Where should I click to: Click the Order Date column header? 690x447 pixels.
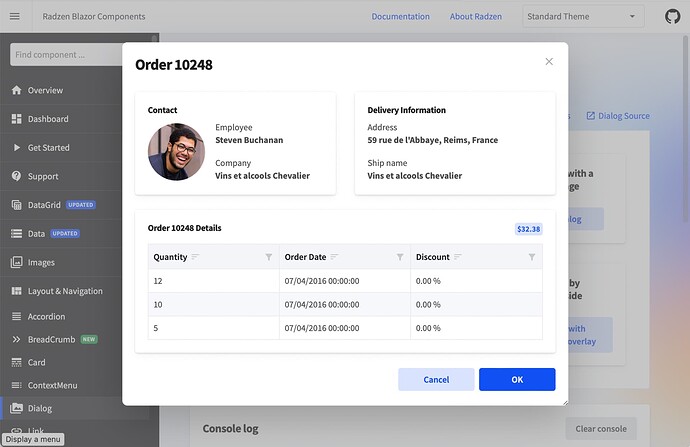tap(345, 257)
